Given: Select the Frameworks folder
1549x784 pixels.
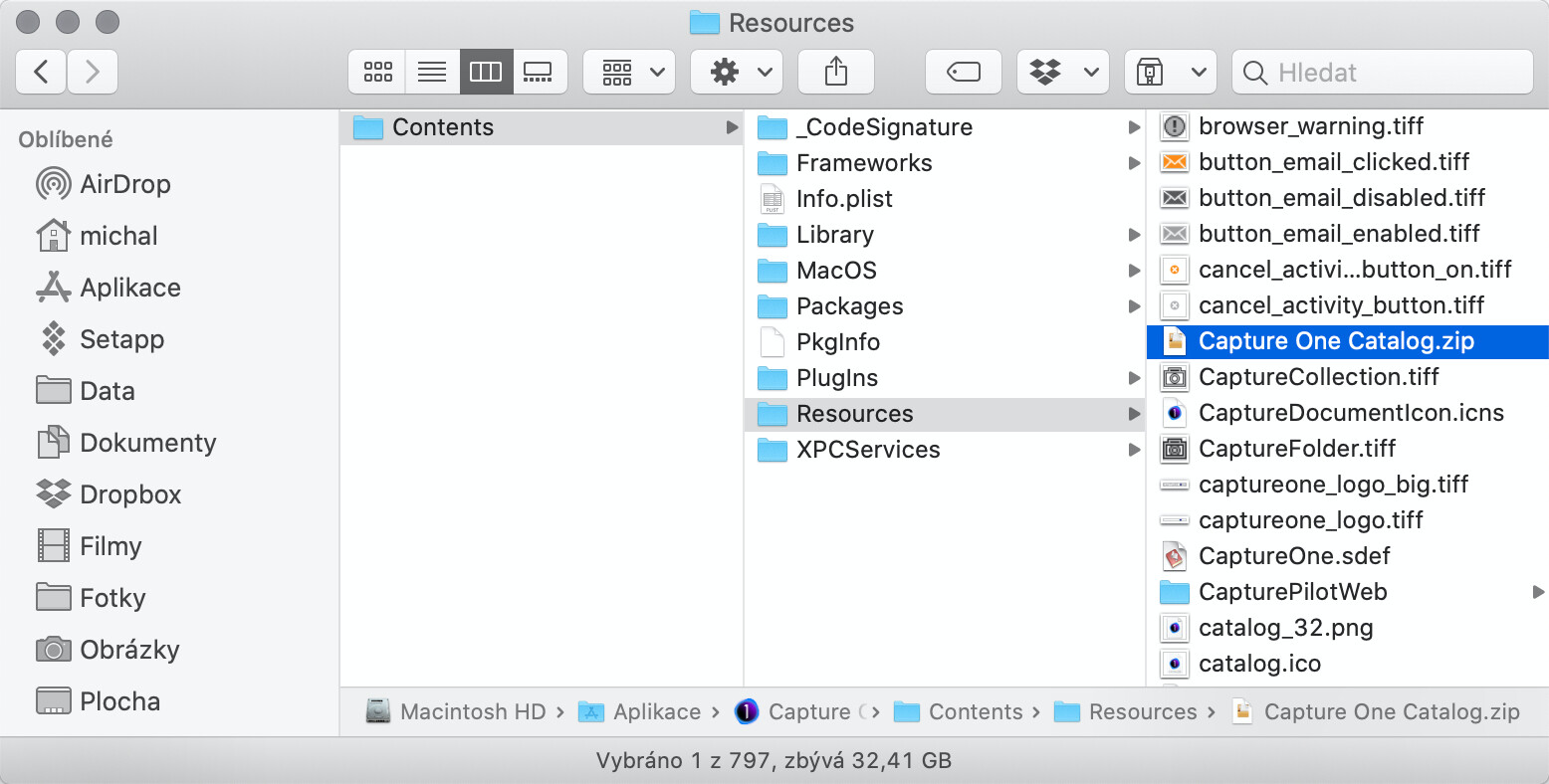Looking at the screenshot, I should tap(945, 163).
